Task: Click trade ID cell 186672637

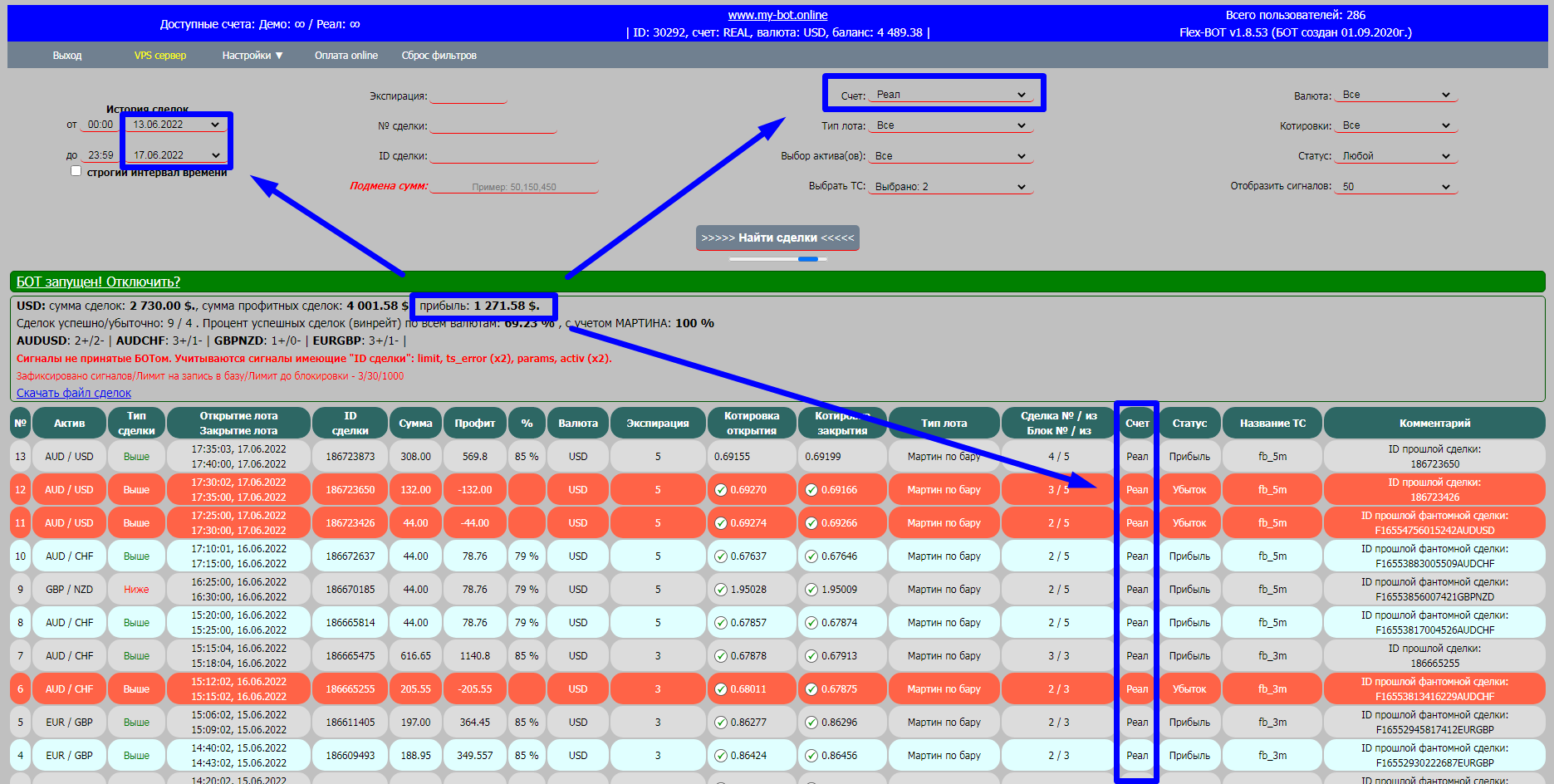Action: tap(350, 556)
